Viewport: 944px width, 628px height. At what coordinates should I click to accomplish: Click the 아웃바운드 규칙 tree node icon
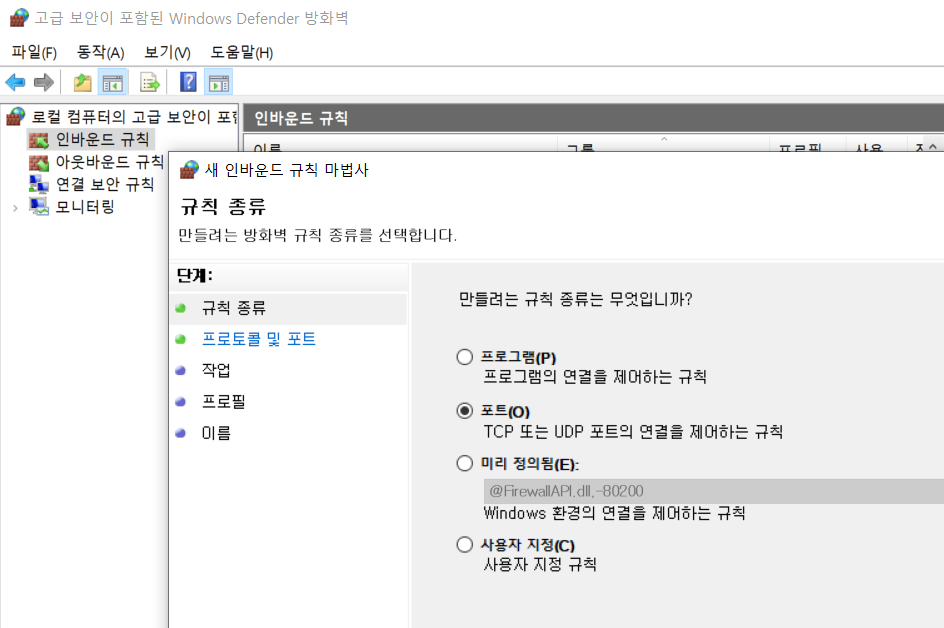[39, 163]
